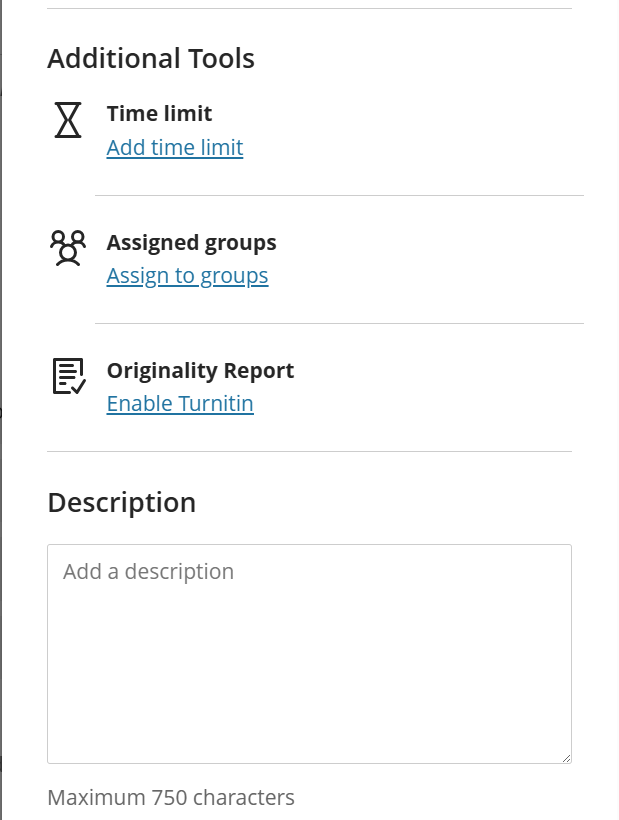The image size is (619, 820).
Task: Open the Add time limit link
Action: pyautogui.click(x=175, y=148)
